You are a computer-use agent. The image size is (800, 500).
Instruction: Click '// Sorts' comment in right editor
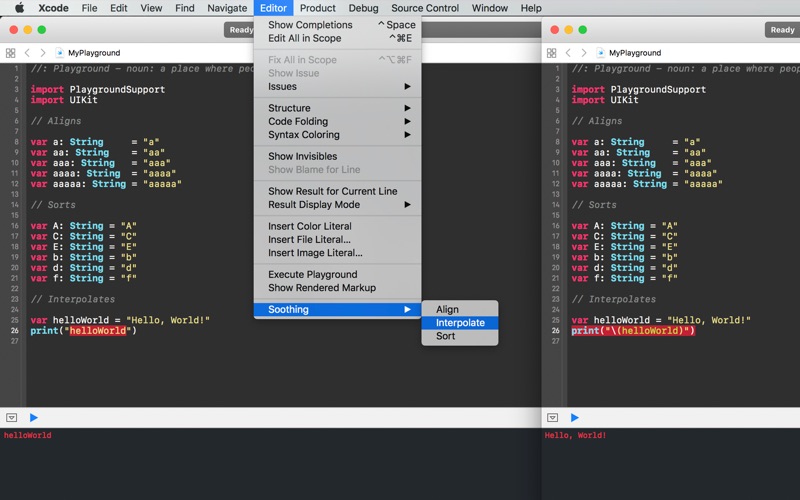pyautogui.click(x=594, y=205)
